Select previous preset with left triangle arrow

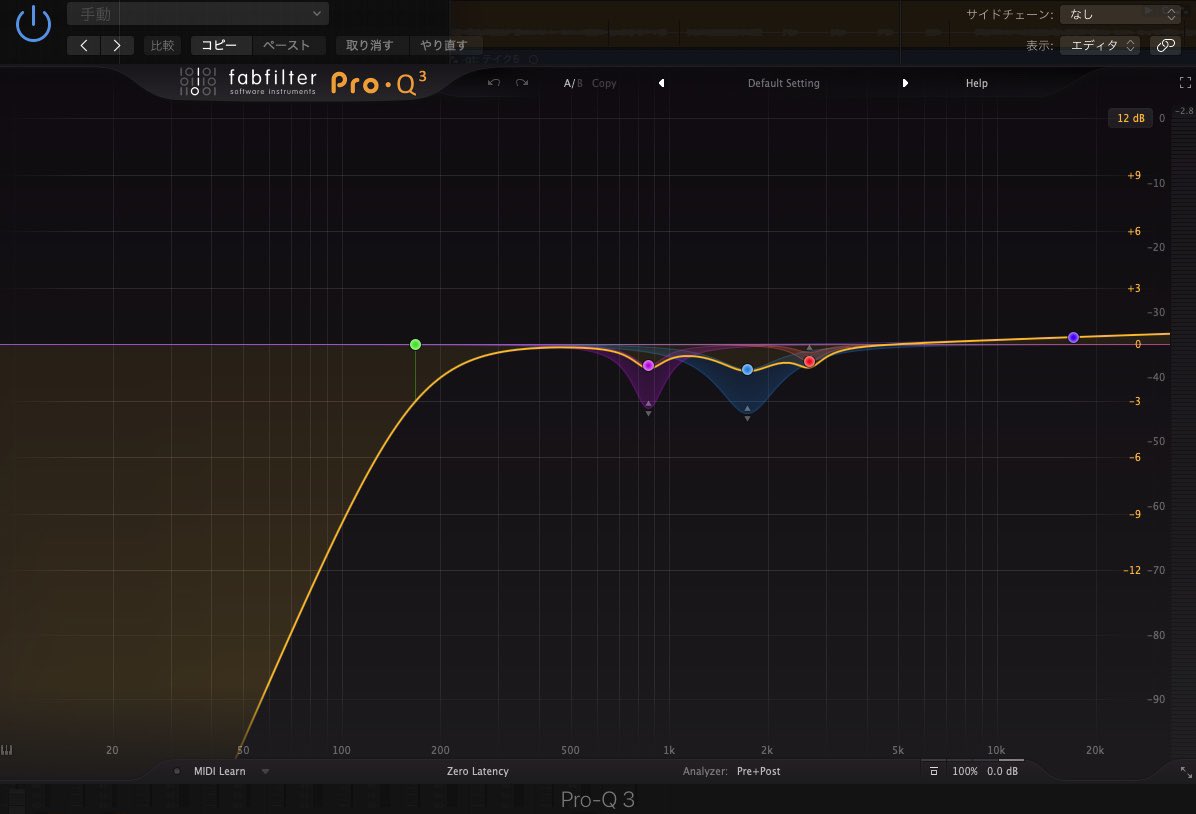[x=661, y=83]
